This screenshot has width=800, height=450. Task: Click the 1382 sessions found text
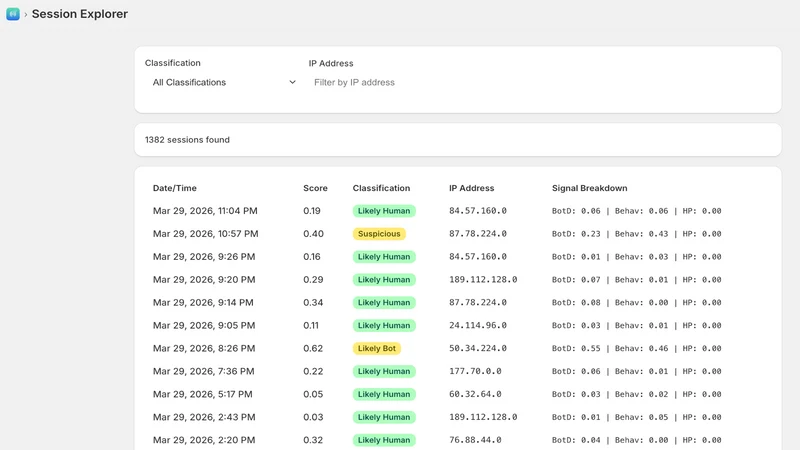coord(187,140)
